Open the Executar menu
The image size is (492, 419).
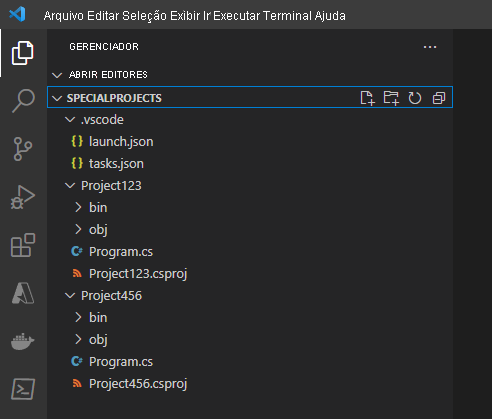(236, 16)
